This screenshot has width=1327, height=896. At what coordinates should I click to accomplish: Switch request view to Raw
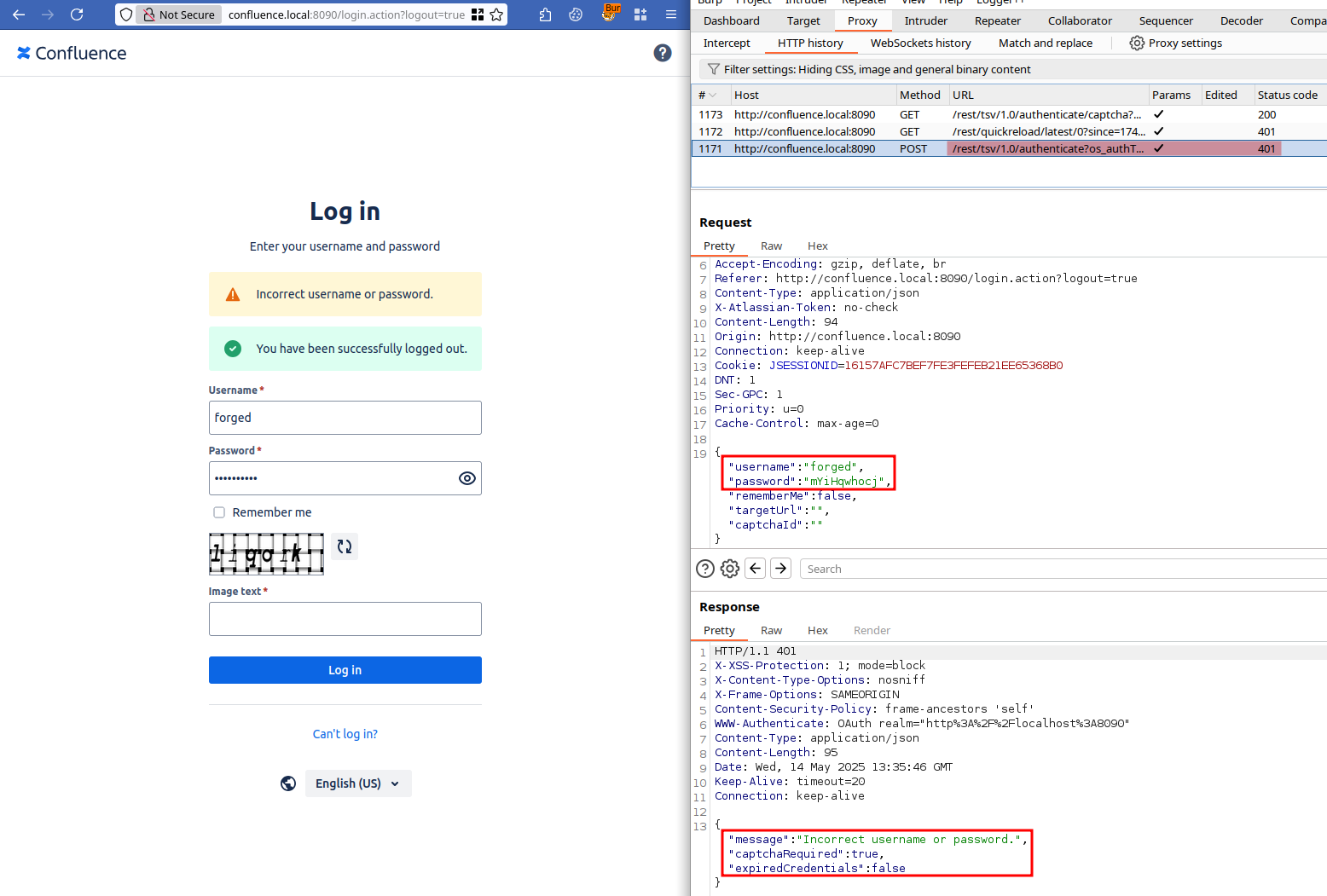771,246
